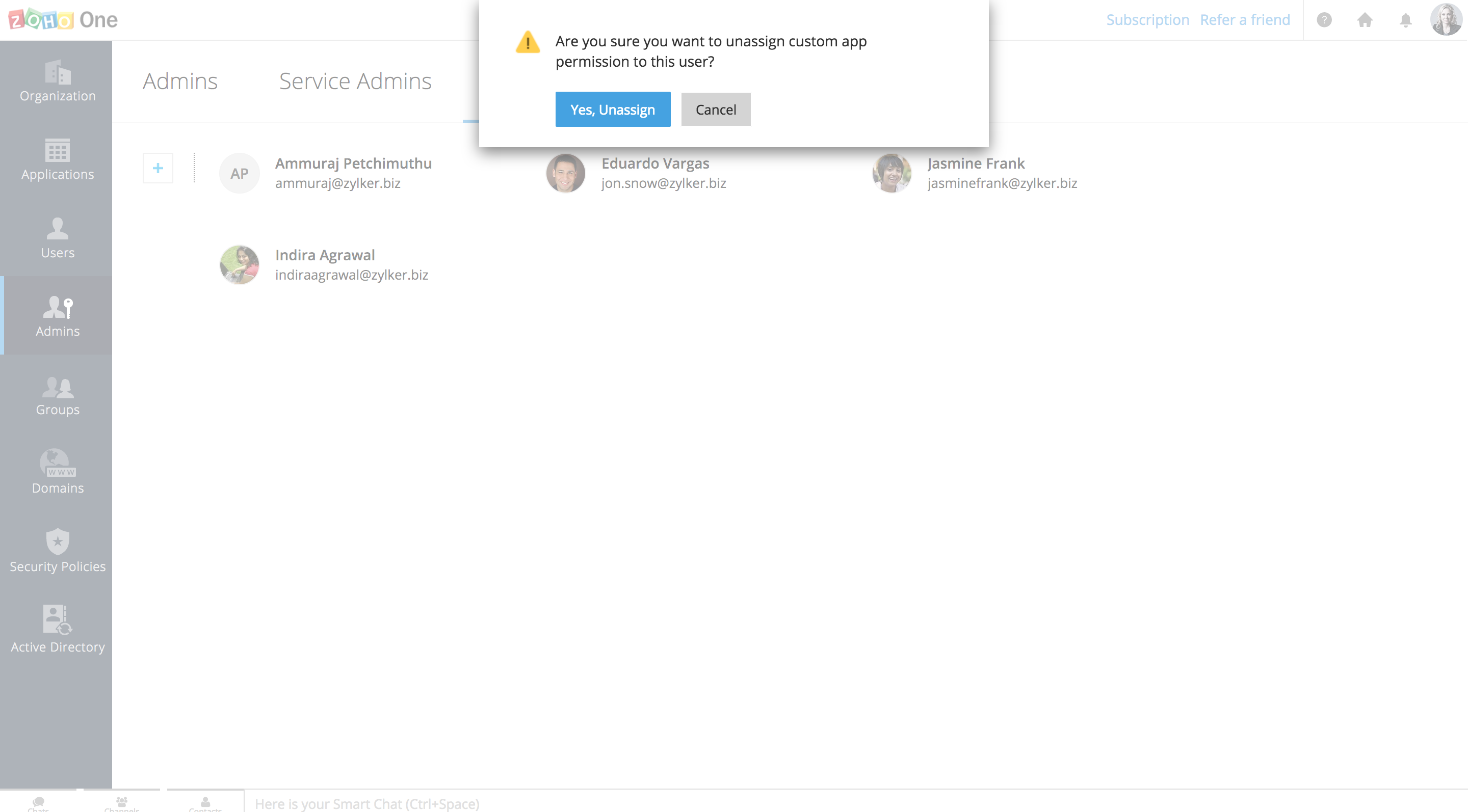Add a new admin with plus button
The height and width of the screenshot is (812, 1468).
(x=158, y=168)
